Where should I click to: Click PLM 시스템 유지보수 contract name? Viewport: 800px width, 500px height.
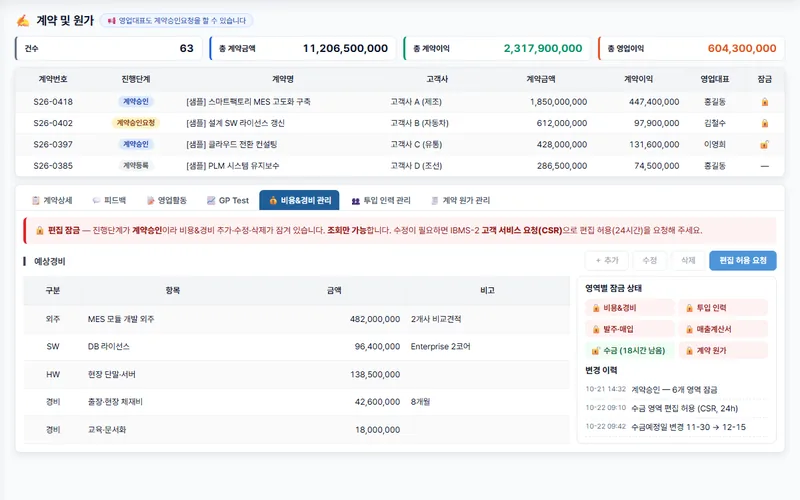233,166
